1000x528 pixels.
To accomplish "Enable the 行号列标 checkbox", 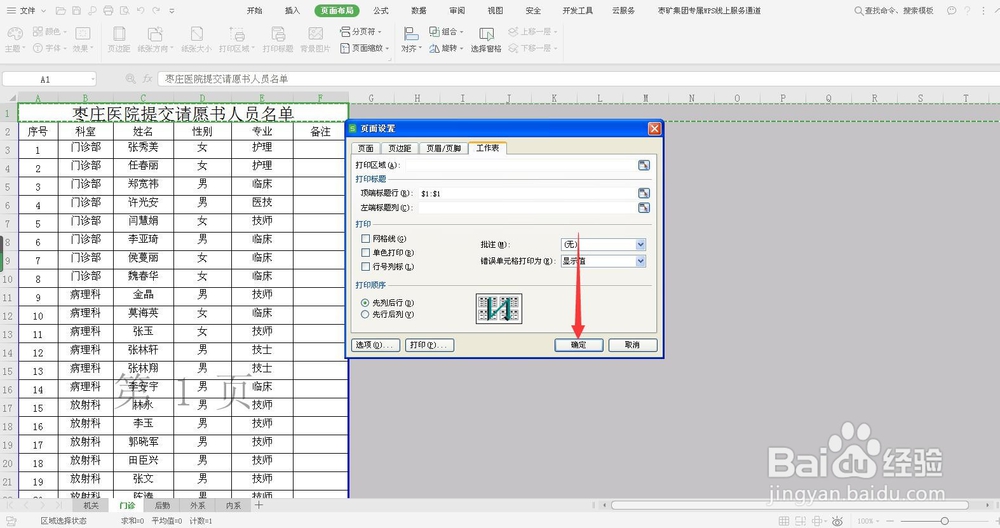I will pos(365,267).
